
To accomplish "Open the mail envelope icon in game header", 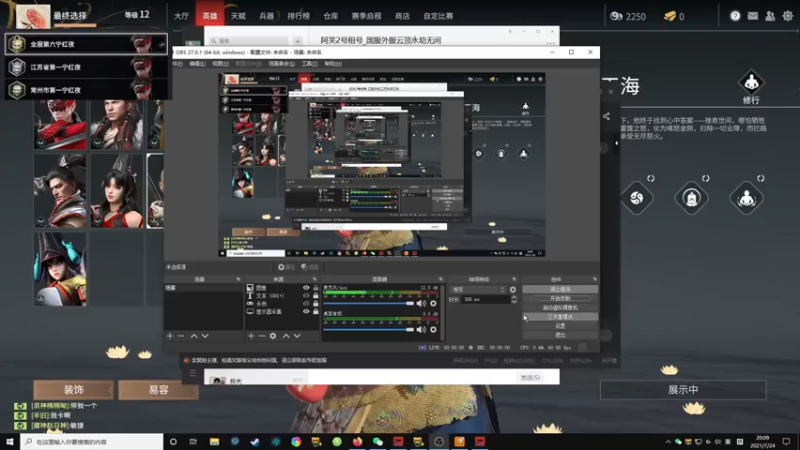I will 753,16.
